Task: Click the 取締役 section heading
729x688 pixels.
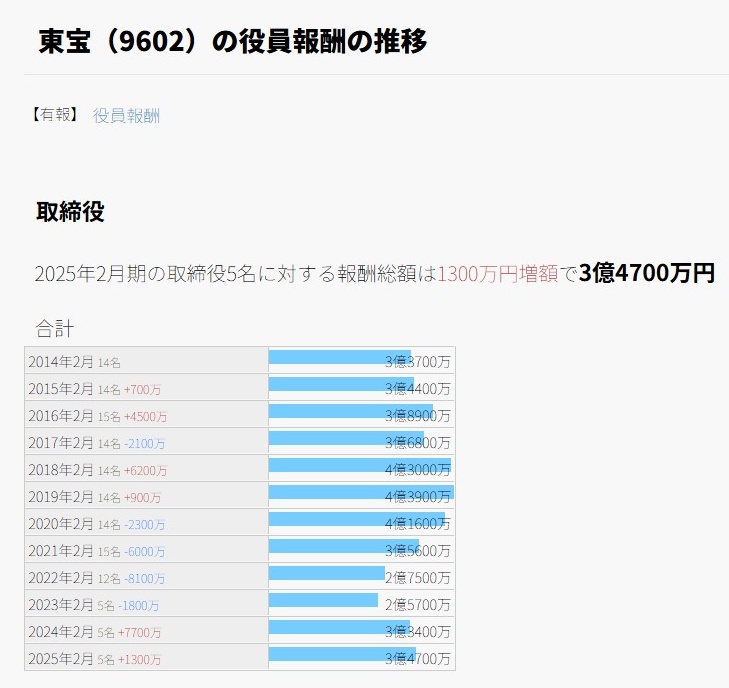Action: (x=70, y=212)
